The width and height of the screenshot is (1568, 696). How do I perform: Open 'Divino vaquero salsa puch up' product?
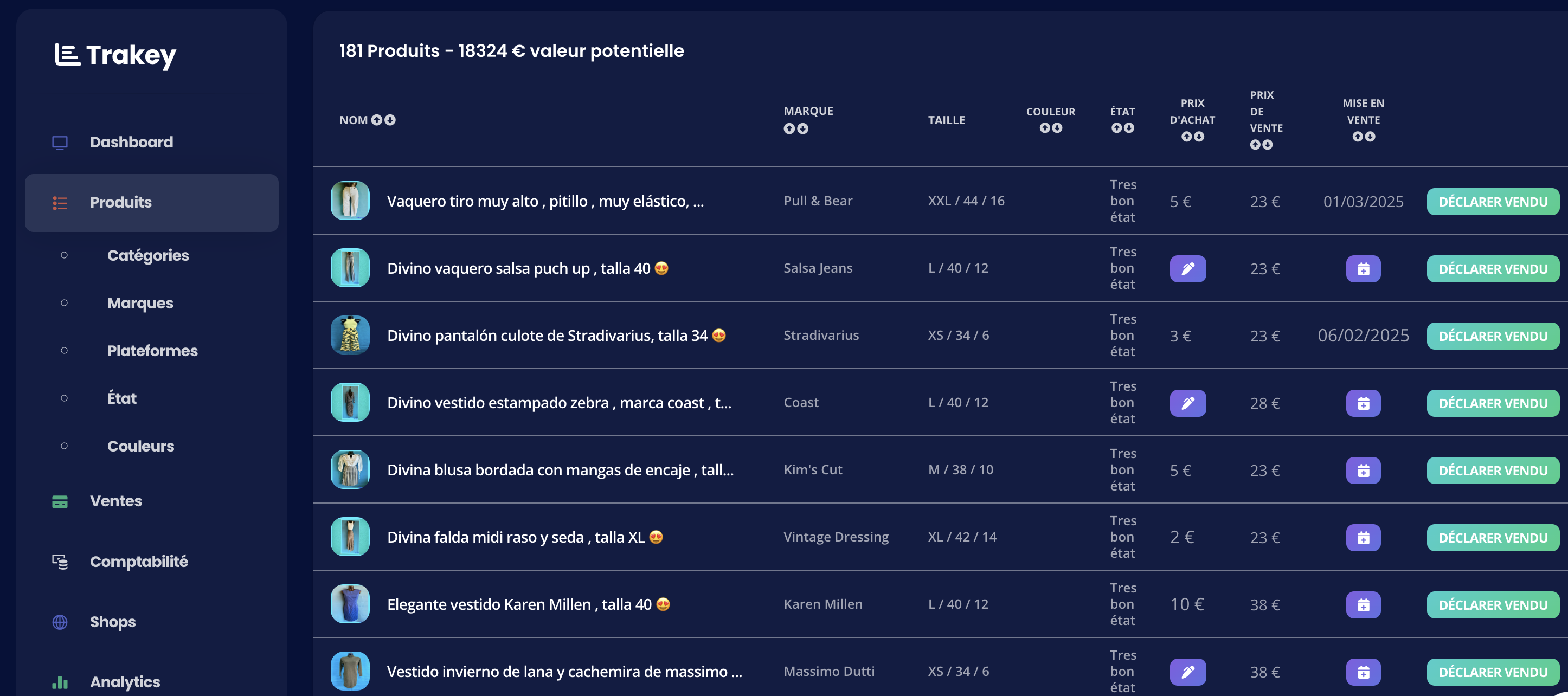click(528, 268)
